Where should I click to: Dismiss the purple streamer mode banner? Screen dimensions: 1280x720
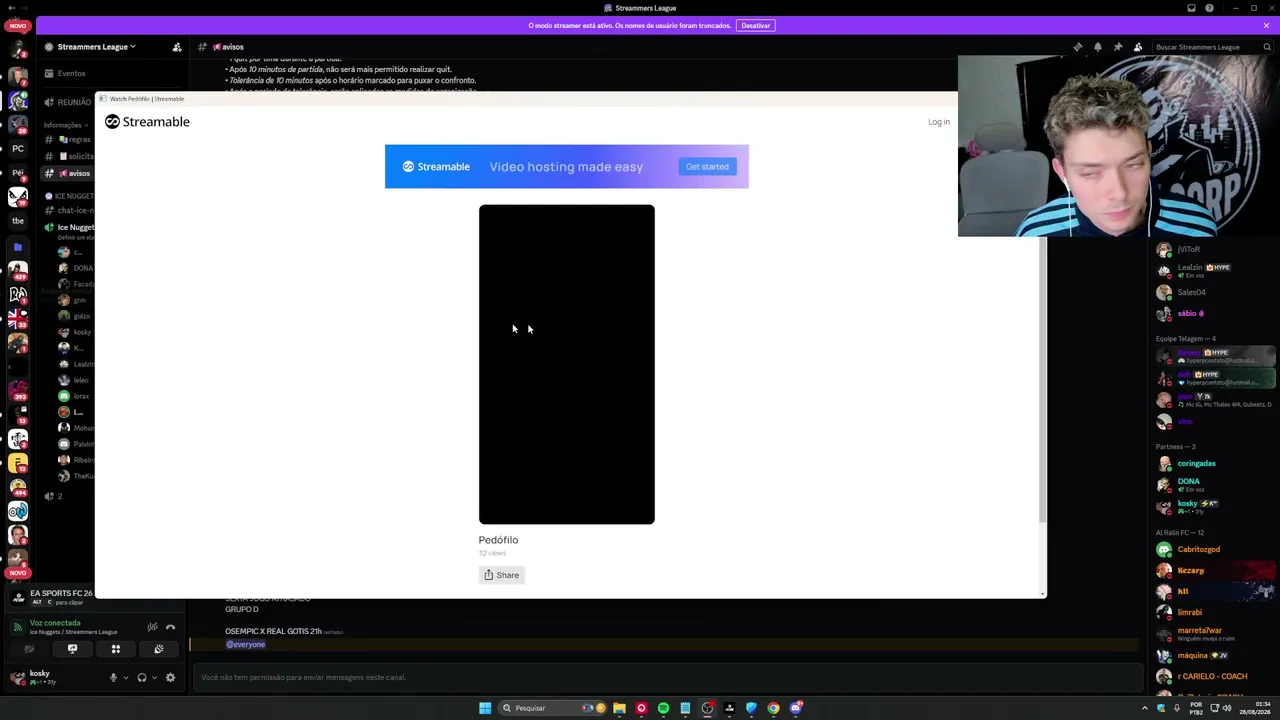tap(1266, 25)
